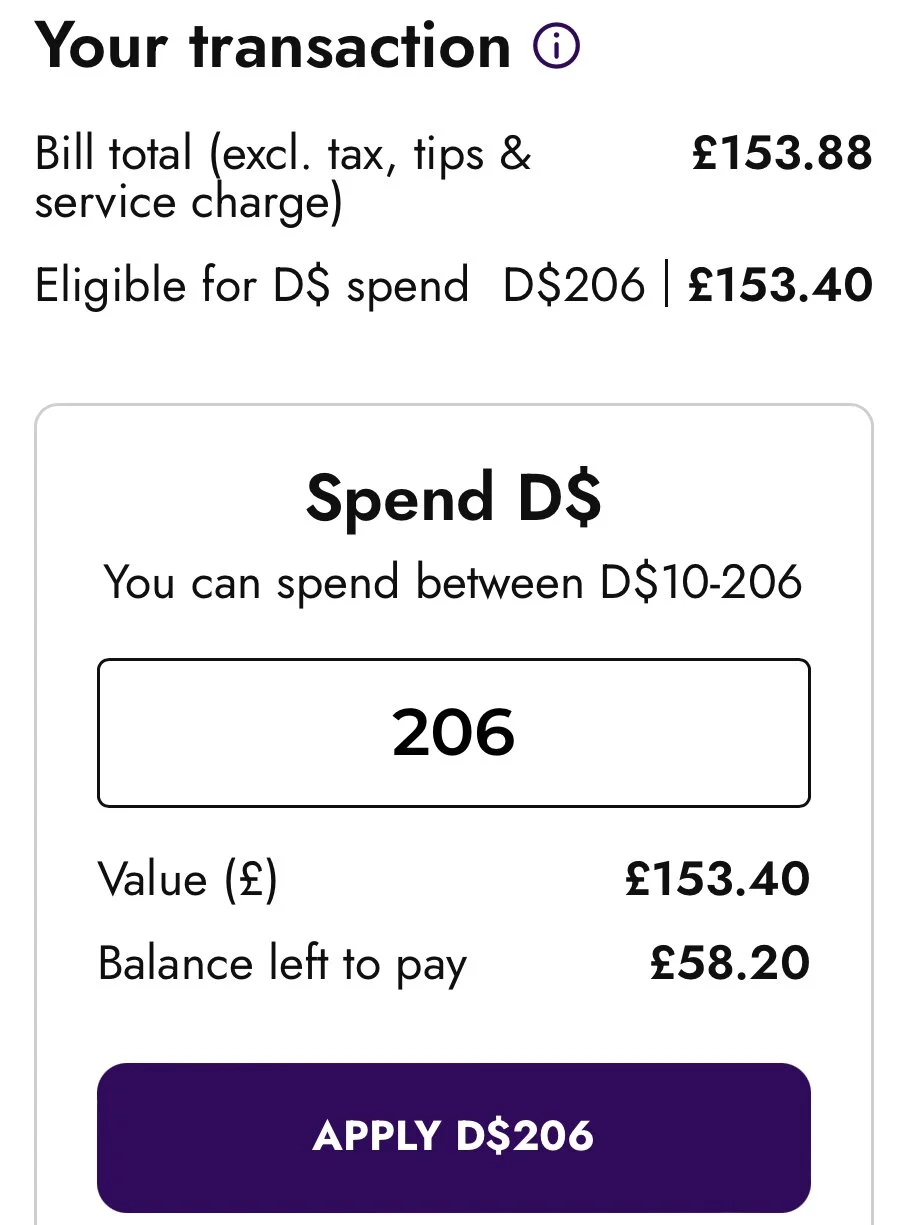Click the Bill total label text
This screenshot has width=906, height=1225.
[283, 178]
